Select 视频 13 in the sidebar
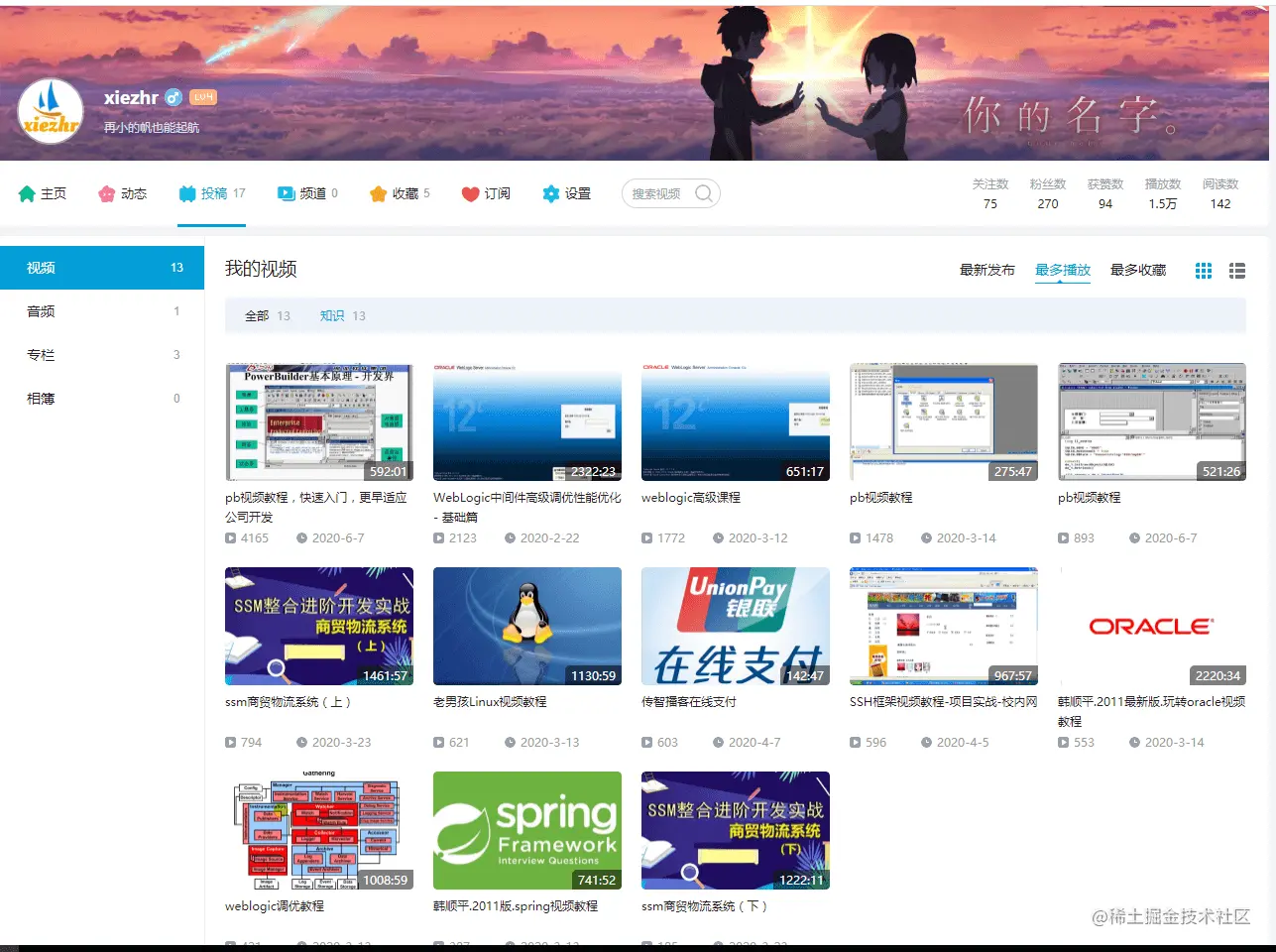The height and width of the screenshot is (952, 1276). (102, 268)
